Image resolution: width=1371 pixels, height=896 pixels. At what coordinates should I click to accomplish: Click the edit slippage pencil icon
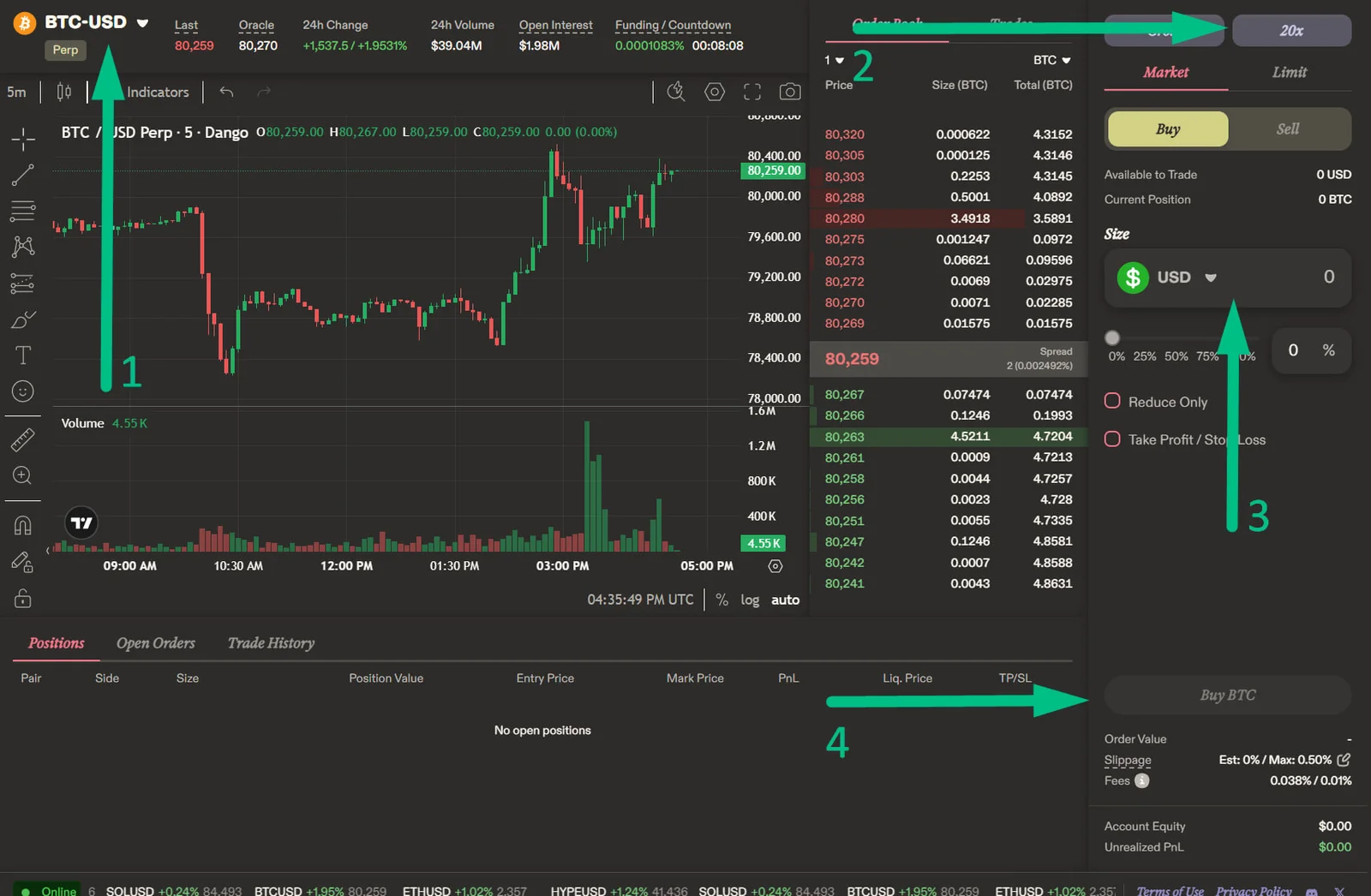point(1344,760)
